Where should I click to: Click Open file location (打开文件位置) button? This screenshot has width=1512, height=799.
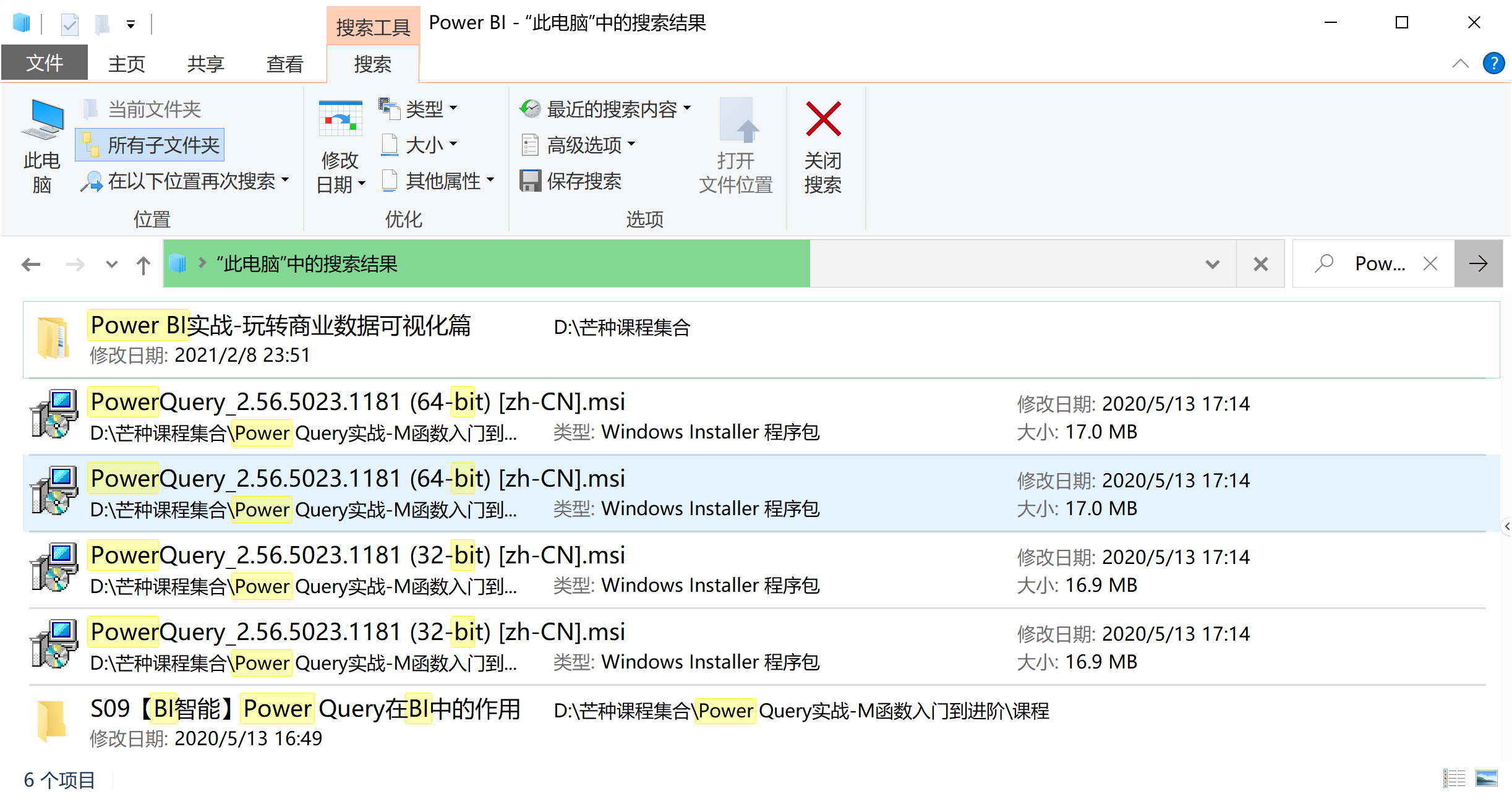tap(736, 147)
